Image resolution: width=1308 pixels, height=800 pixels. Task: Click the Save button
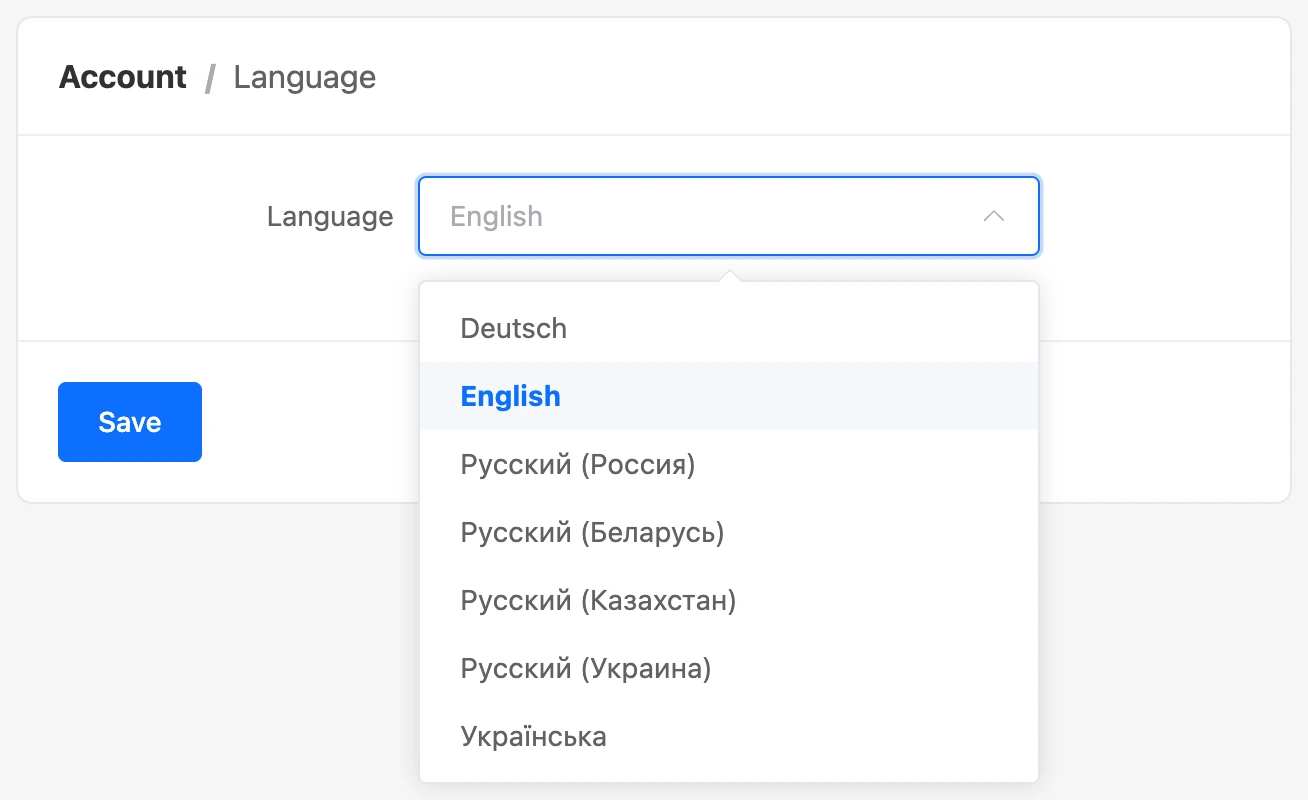pyautogui.click(x=130, y=422)
